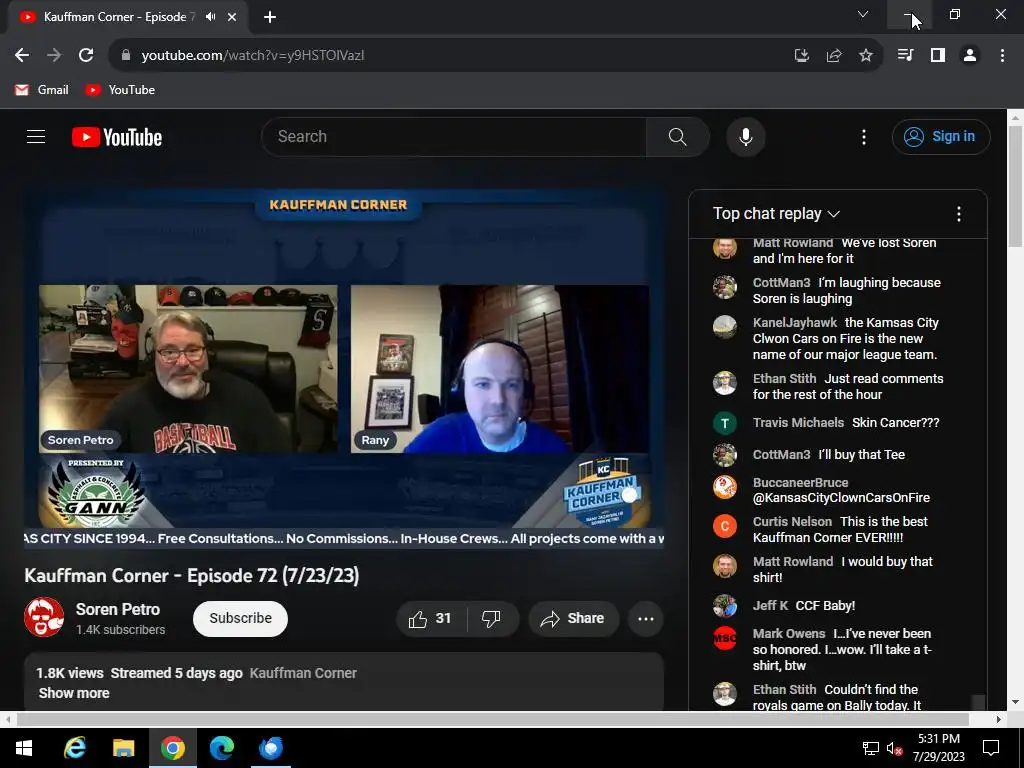
Task: Click the Share button
Action: 573,618
